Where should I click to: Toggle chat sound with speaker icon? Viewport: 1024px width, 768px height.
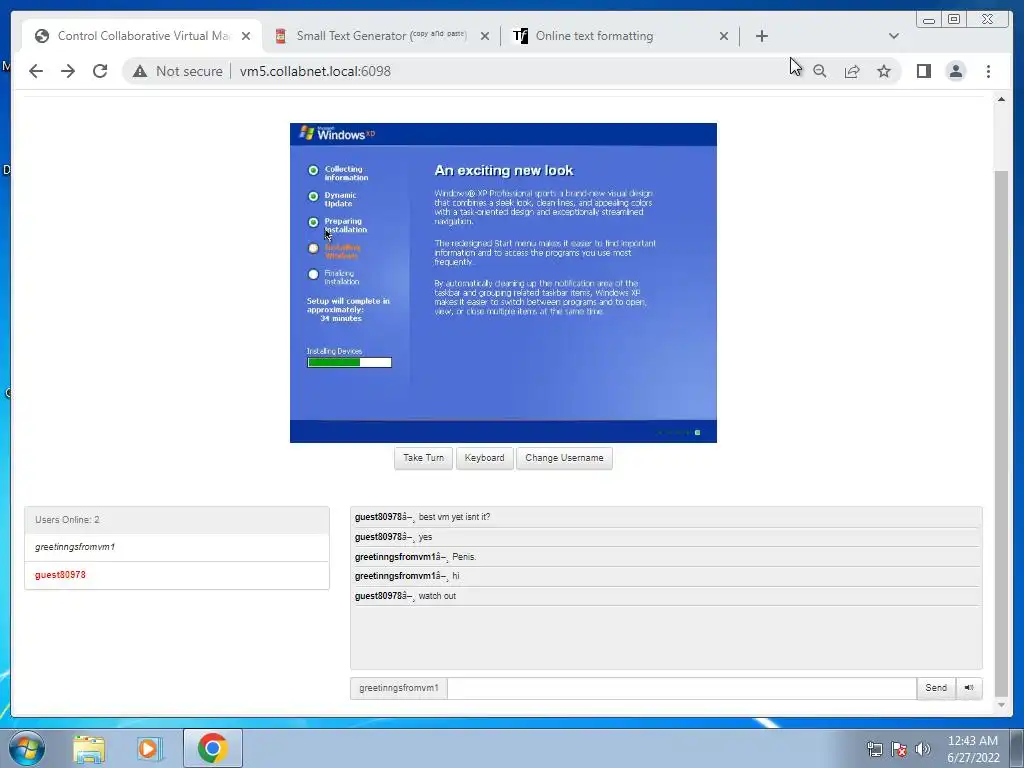(969, 688)
